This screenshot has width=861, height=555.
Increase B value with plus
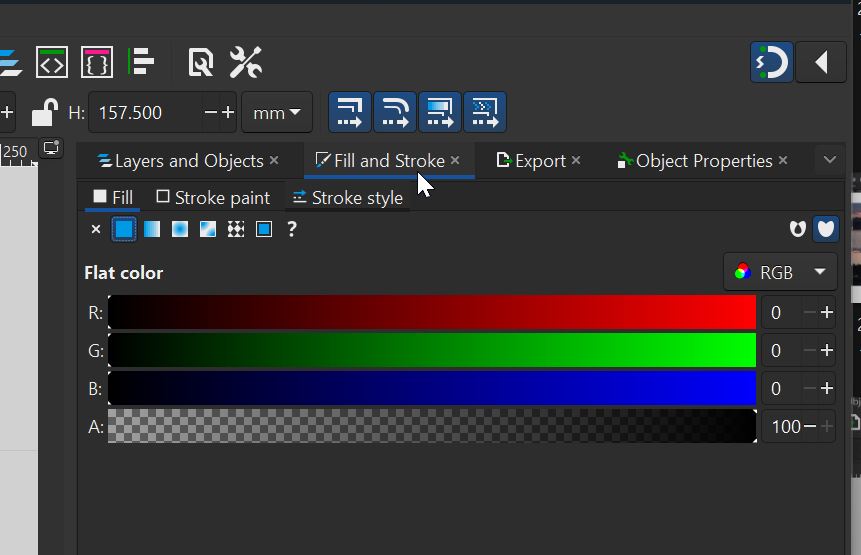point(826,388)
